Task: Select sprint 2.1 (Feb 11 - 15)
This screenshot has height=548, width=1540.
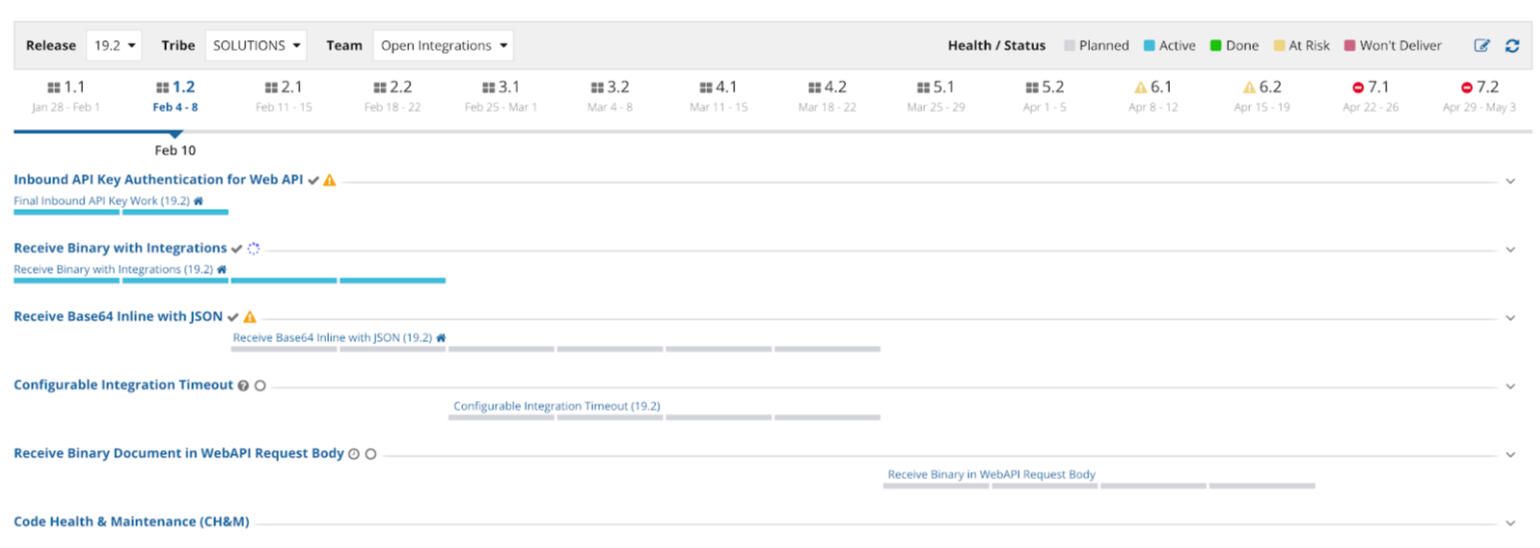Action: coord(284,95)
